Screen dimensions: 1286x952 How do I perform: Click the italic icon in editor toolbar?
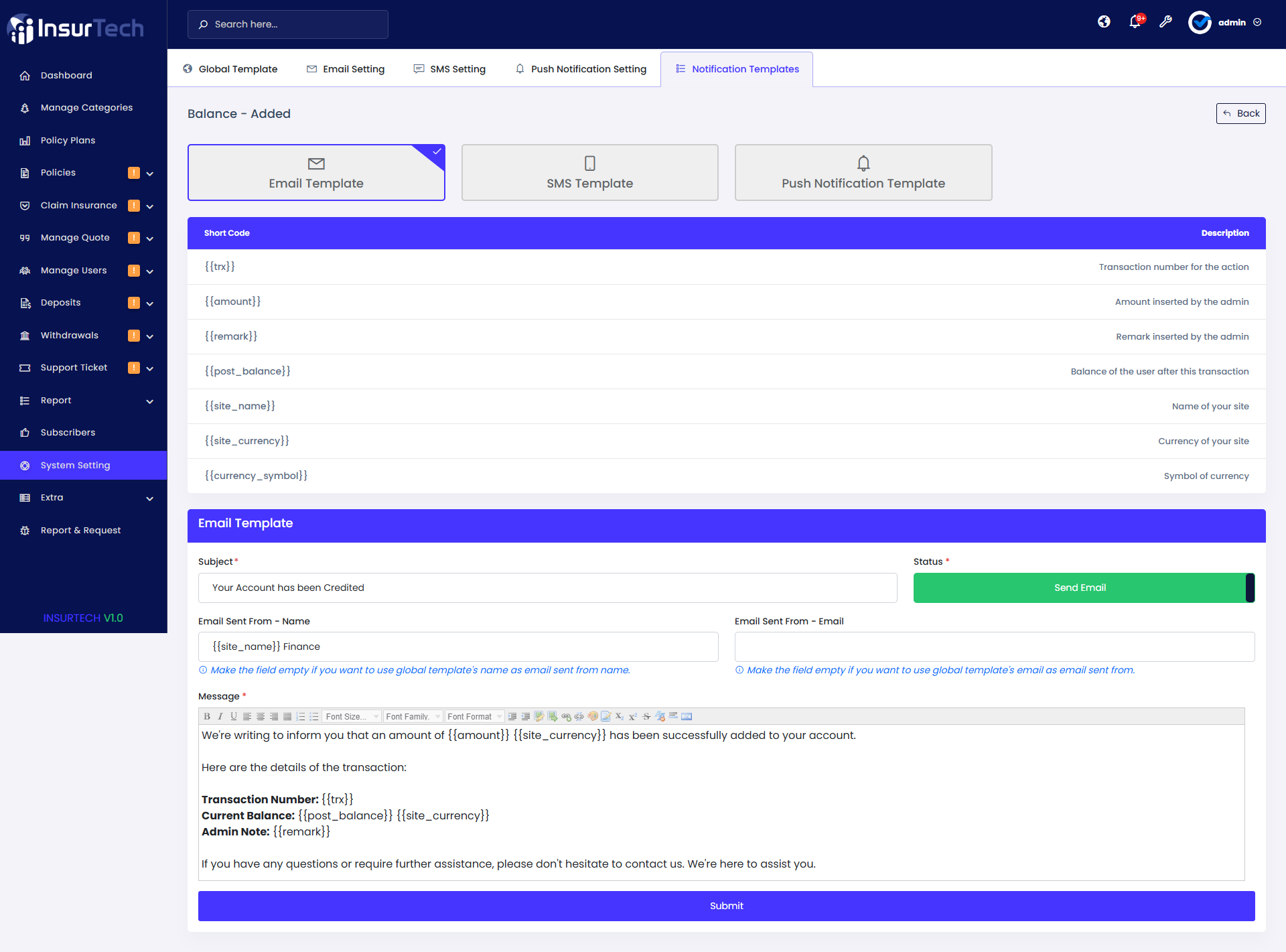220,716
